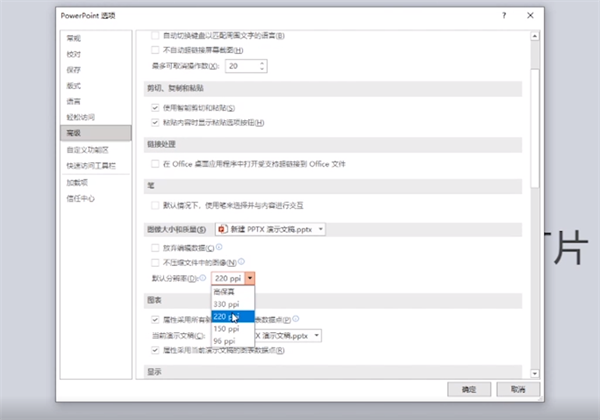
Task: Toggle 不自动超链接屏幕截图 checkbox
Action: pos(155,50)
